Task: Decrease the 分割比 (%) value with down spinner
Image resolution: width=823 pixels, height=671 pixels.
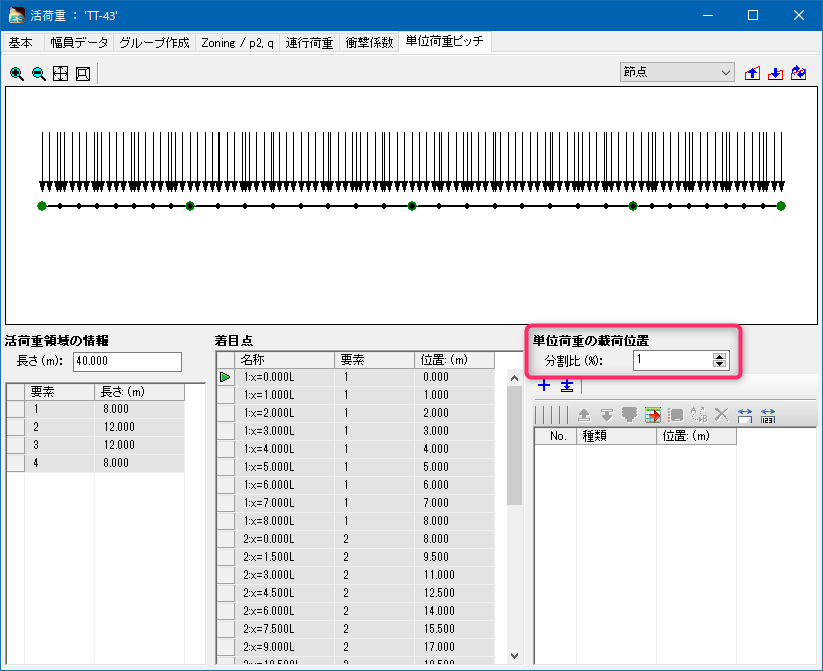Action: tap(720, 363)
